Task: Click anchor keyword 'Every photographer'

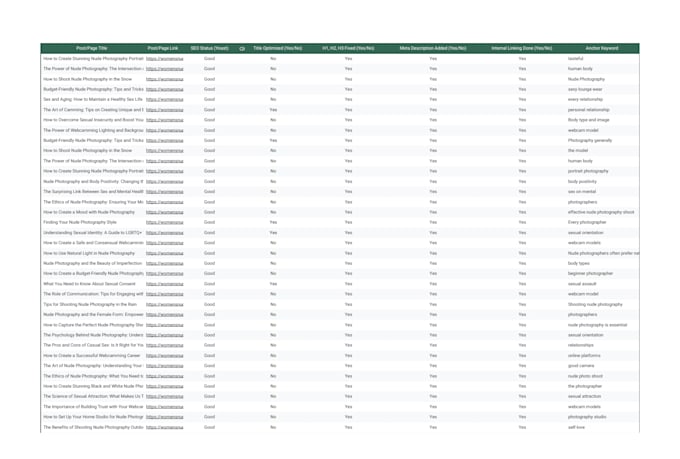Action: [x=587, y=222]
